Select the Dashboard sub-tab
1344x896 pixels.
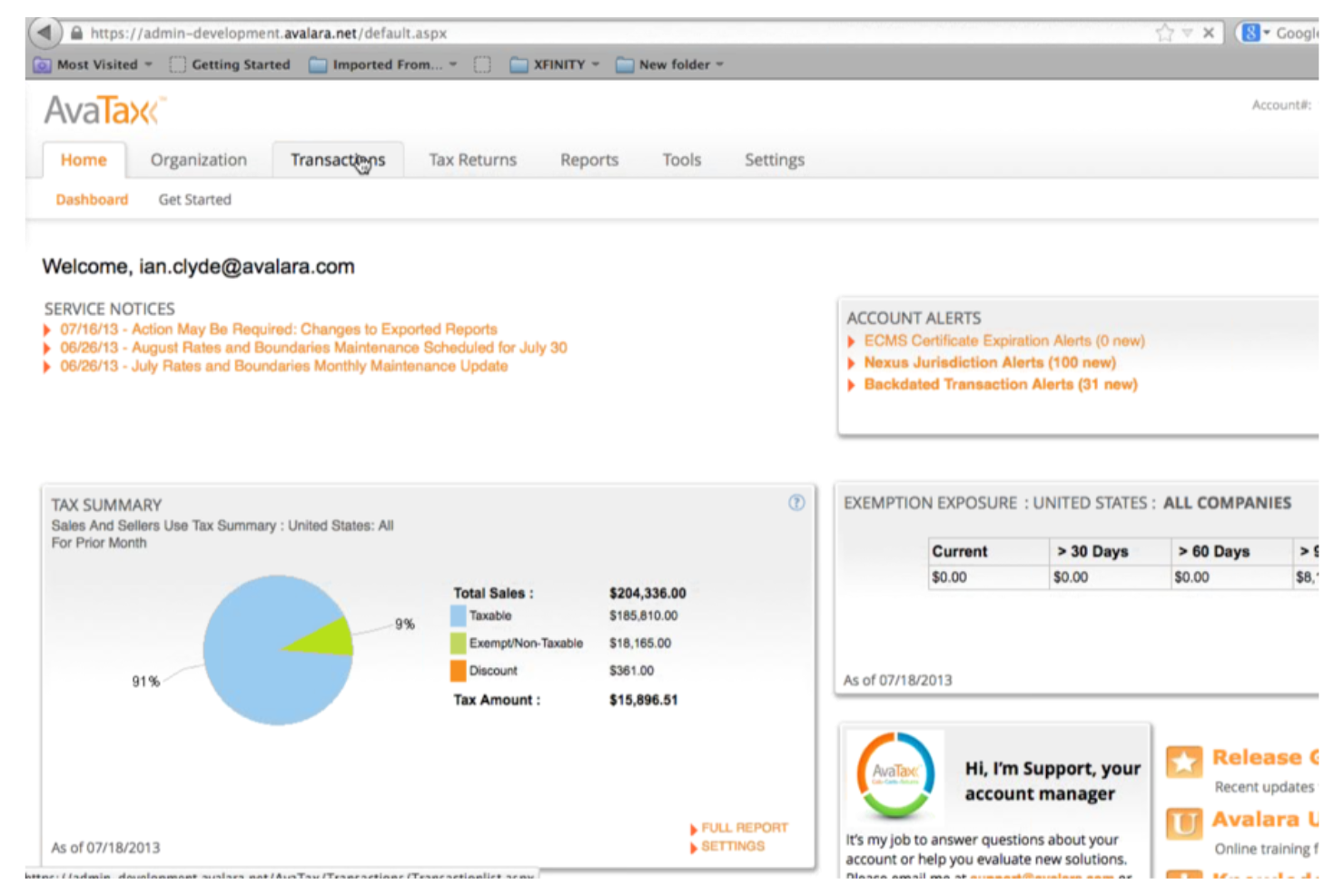coord(92,200)
